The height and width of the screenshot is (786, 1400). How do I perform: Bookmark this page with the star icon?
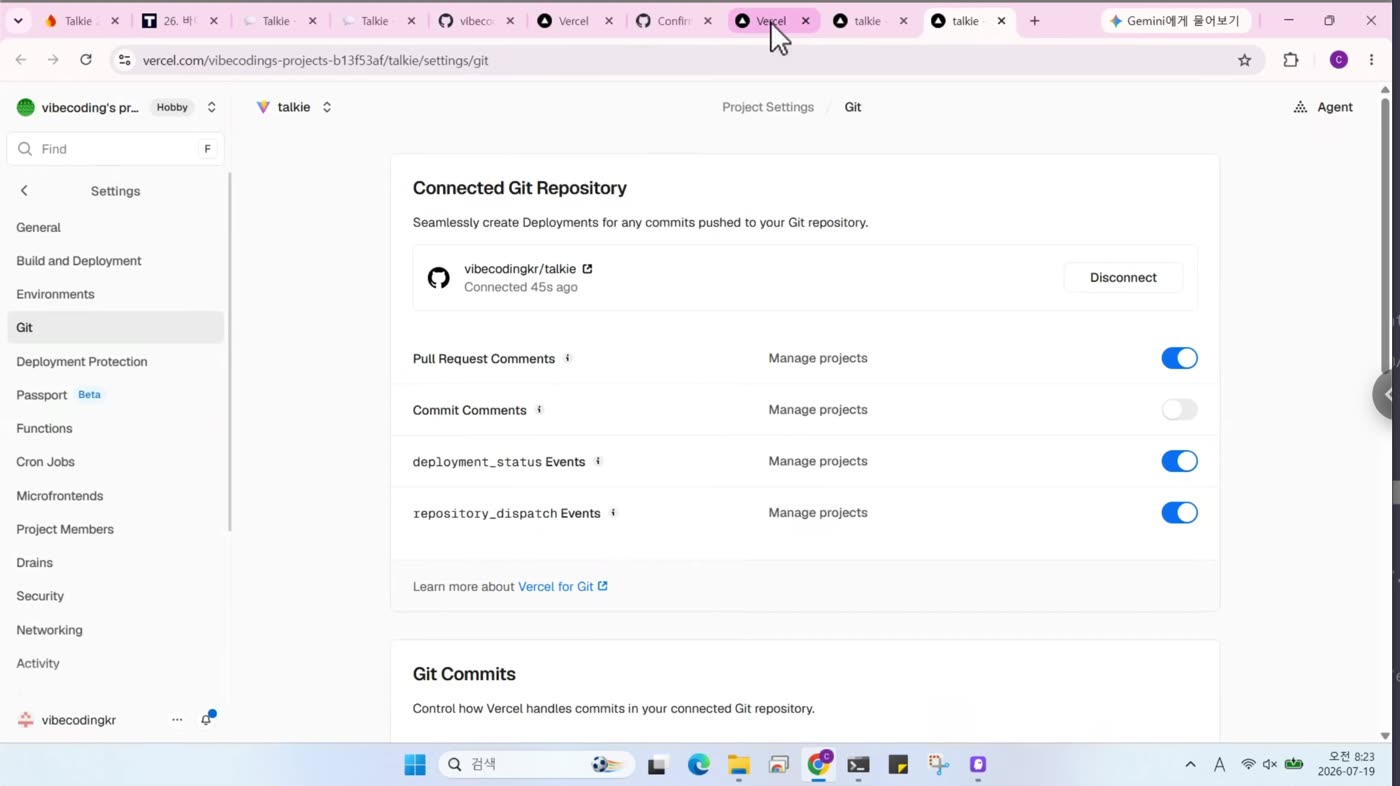point(1244,60)
